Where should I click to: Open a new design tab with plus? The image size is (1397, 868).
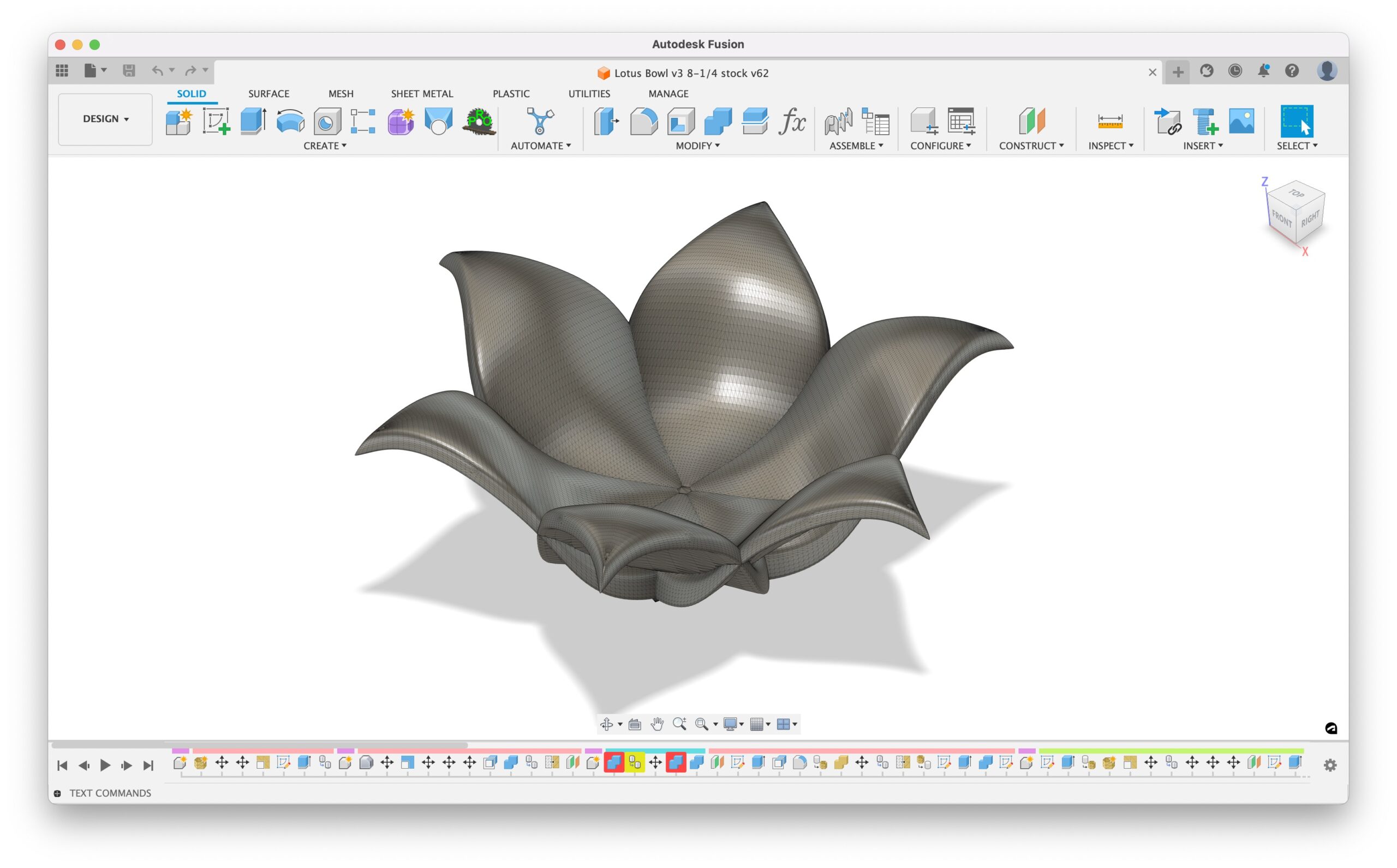[x=1178, y=71]
